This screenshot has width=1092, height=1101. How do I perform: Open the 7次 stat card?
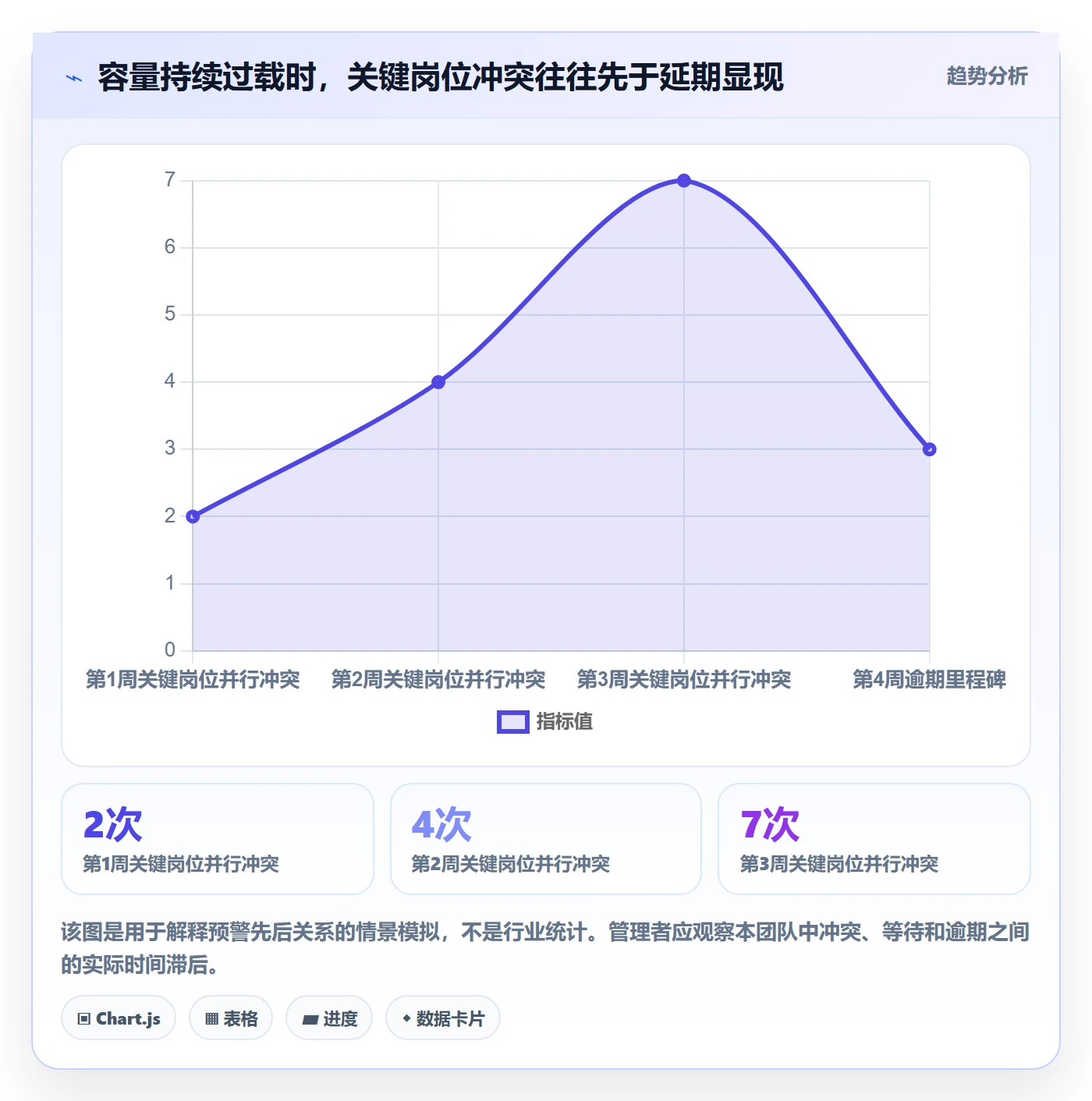[x=874, y=839]
